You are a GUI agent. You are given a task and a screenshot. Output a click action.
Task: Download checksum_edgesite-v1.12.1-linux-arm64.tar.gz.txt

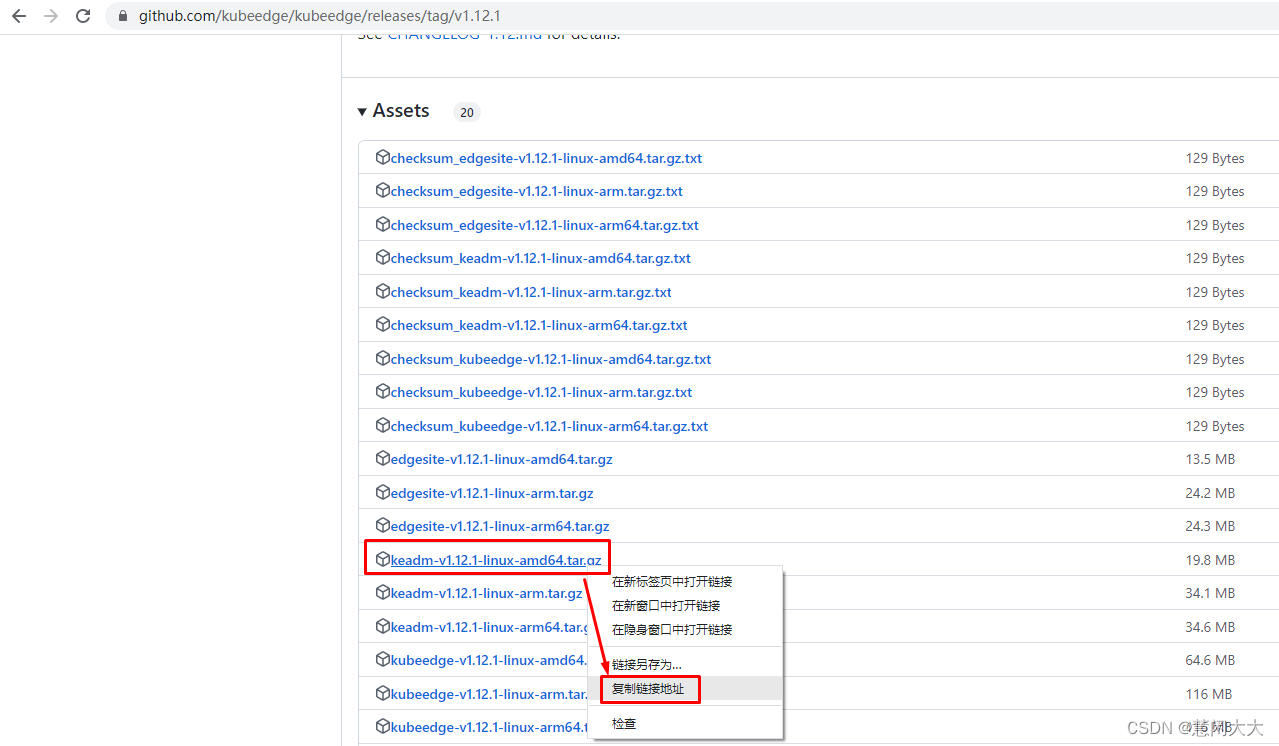click(545, 225)
